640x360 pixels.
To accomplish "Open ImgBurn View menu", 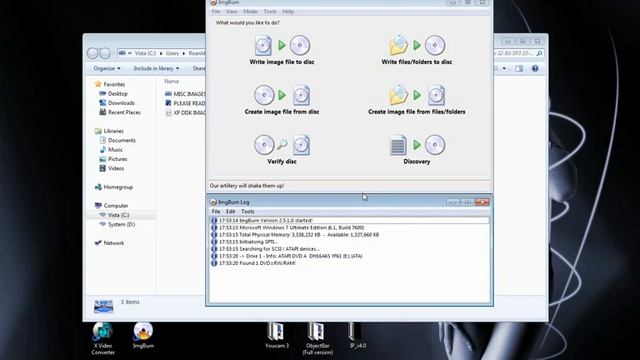I will click(x=231, y=11).
